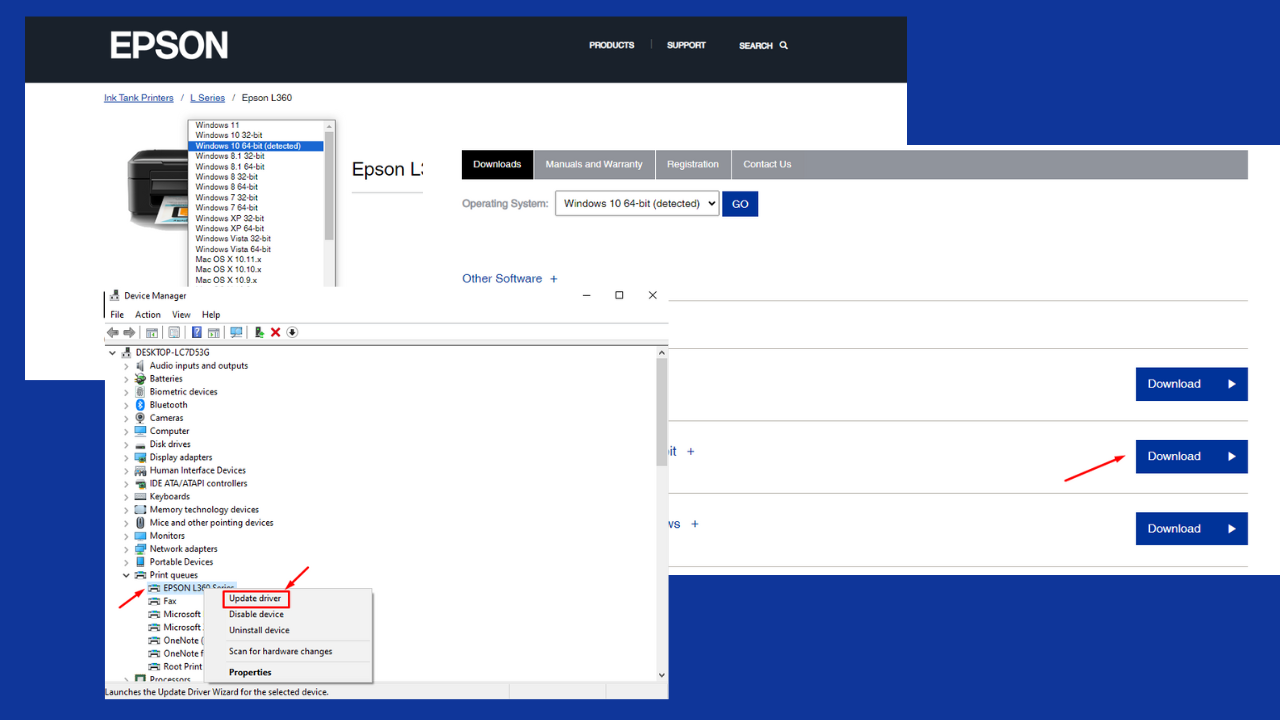Choose Update driver from the context menu

(x=257, y=599)
